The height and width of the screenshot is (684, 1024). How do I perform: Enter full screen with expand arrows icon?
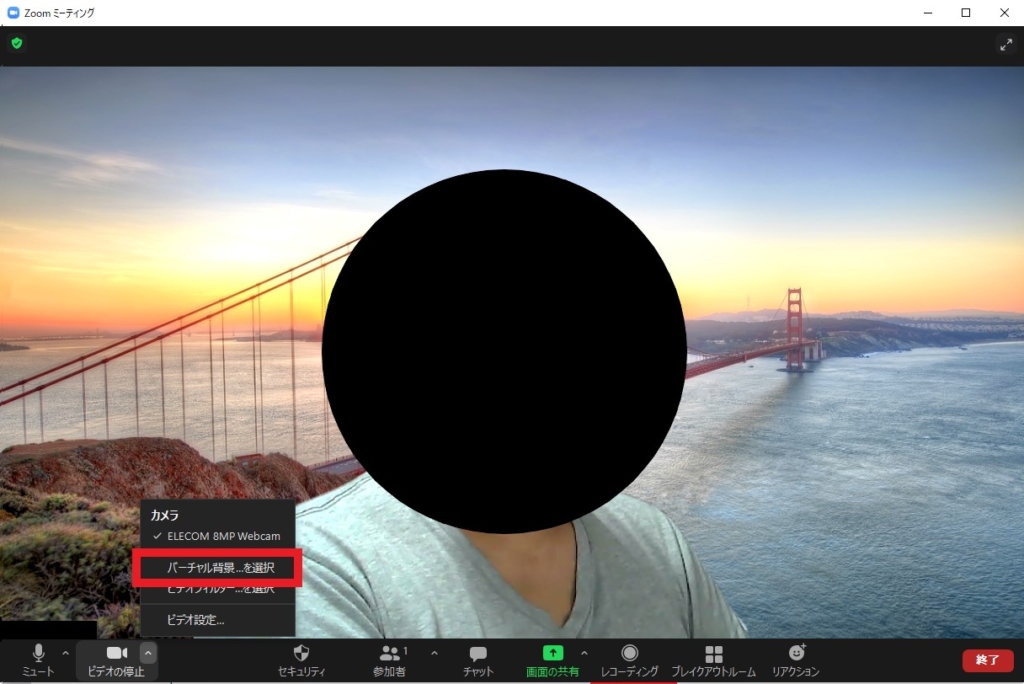[1006, 44]
